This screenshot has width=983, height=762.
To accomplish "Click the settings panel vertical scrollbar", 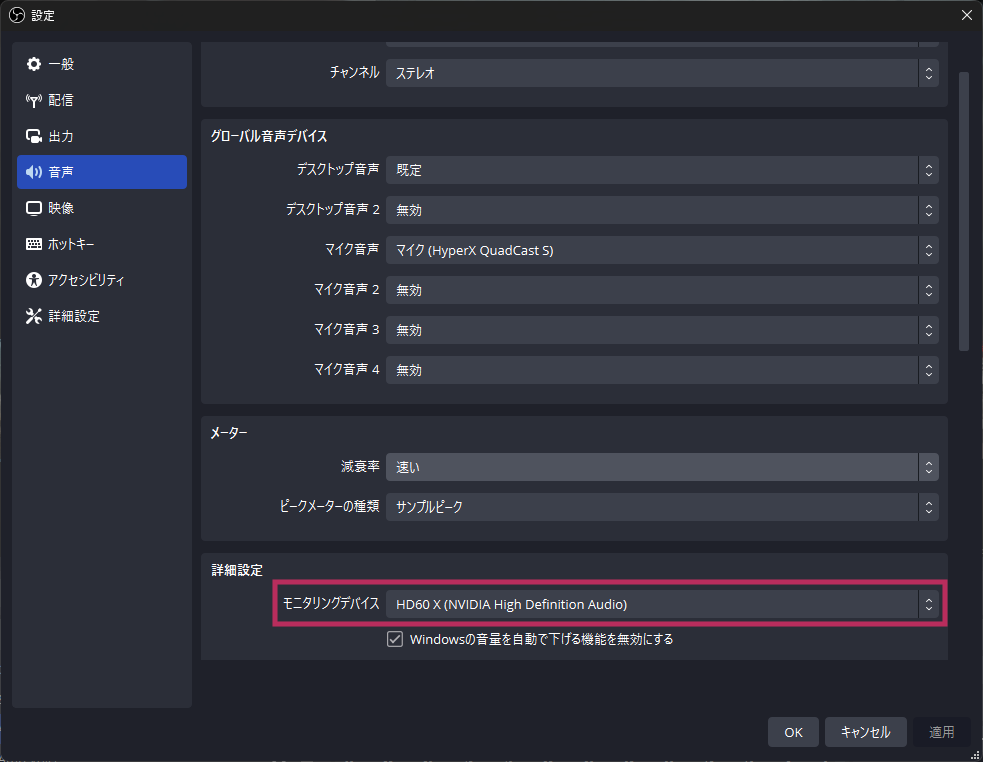I will coord(963,210).
